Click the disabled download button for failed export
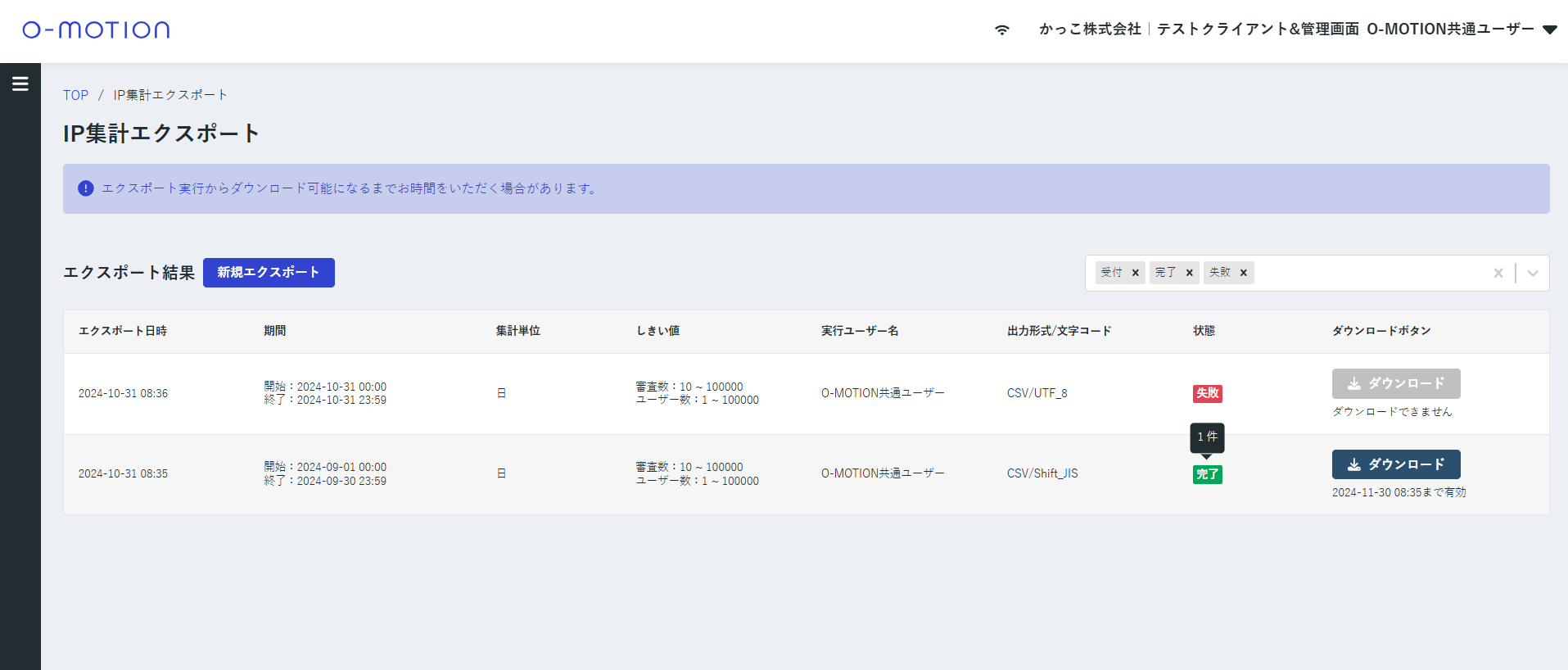 [1395, 383]
